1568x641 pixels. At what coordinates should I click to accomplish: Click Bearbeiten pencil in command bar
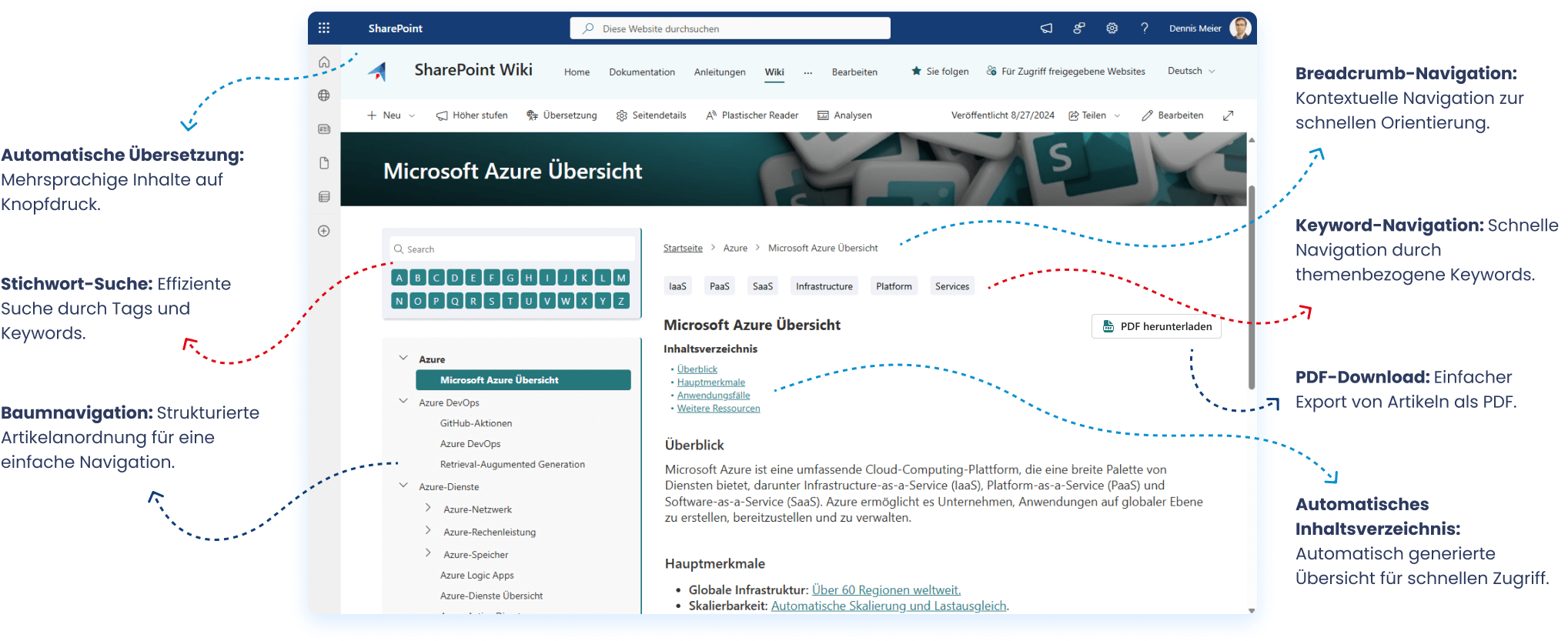pos(1172,115)
